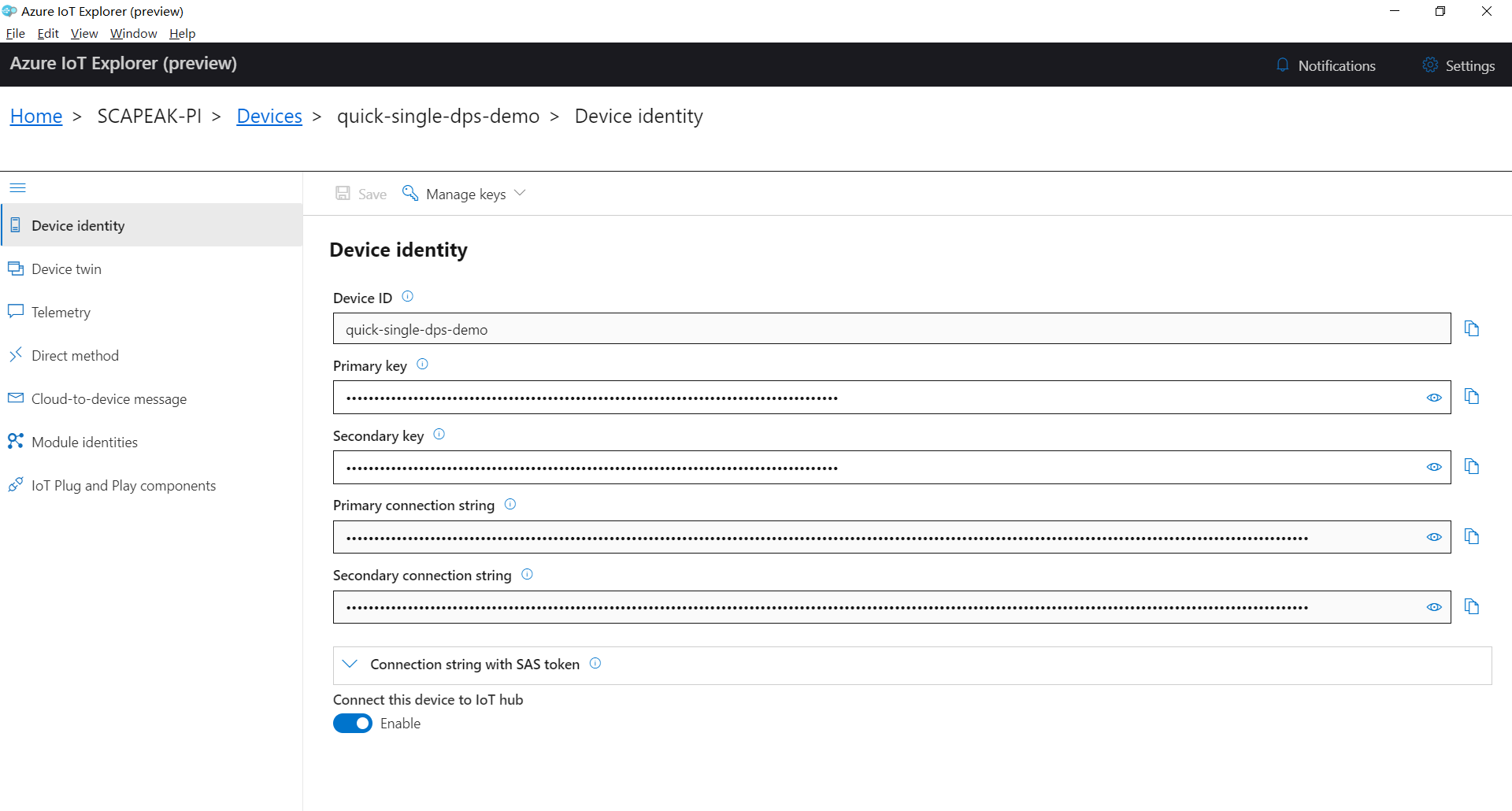Copy the Primary connection string
Image resolution: width=1512 pixels, height=811 pixels.
[1471, 536]
